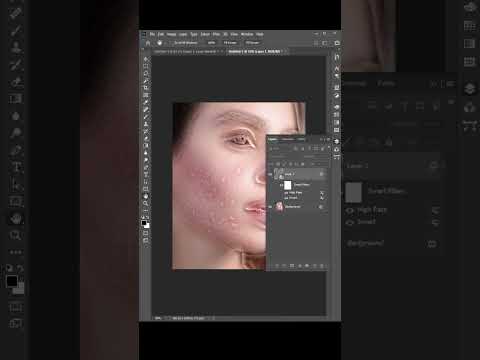Image resolution: width=480 pixels, height=360 pixels.
Task: Select the Eyedropper tool
Action: 146,102
